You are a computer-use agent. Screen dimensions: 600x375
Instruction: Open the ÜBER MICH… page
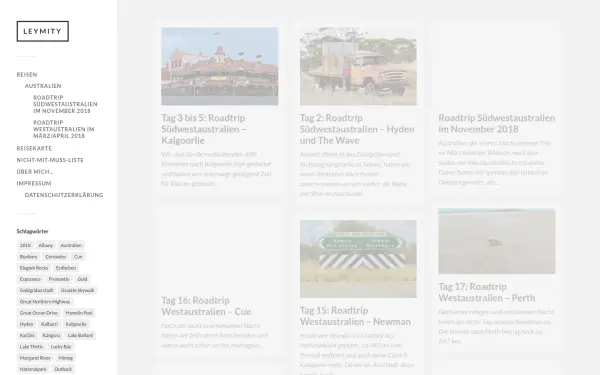click(x=35, y=172)
